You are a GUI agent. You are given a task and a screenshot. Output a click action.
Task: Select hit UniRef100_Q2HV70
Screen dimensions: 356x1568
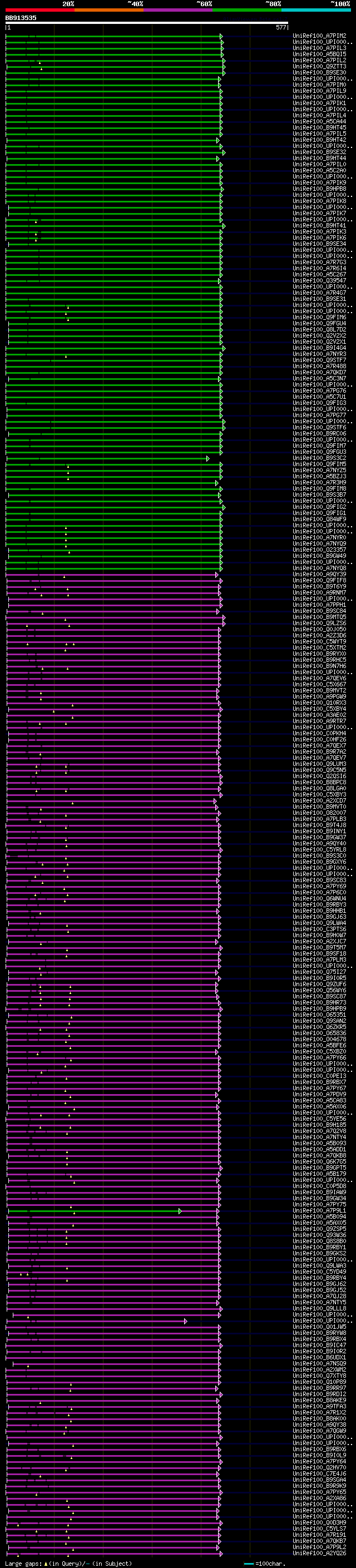coord(319,1467)
